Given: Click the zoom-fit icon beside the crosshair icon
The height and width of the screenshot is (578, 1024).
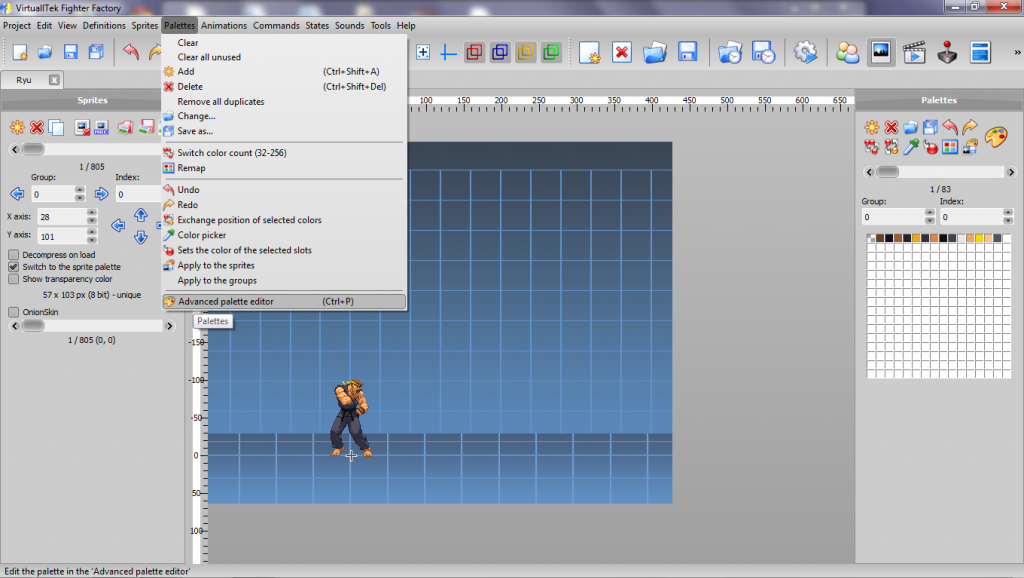Looking at the screenshot, I should click(x=423, y=53).
